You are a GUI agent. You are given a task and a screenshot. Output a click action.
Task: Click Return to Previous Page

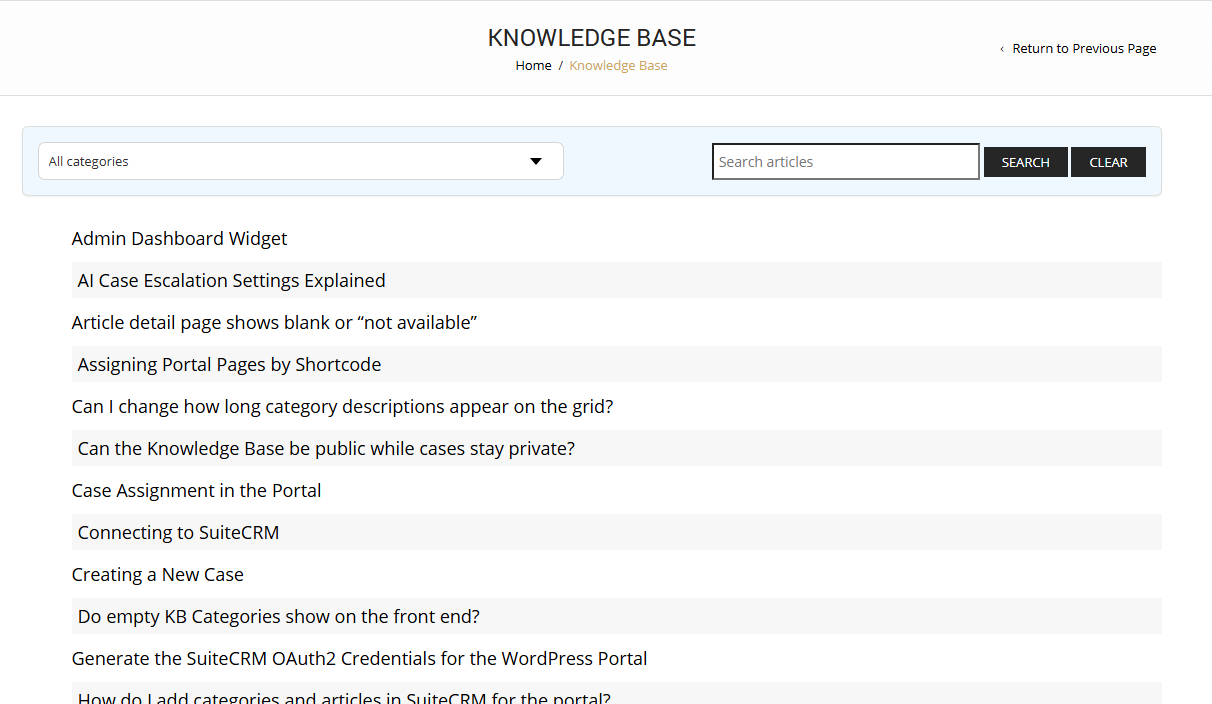pyautogui.click(x=1084, y=48)
